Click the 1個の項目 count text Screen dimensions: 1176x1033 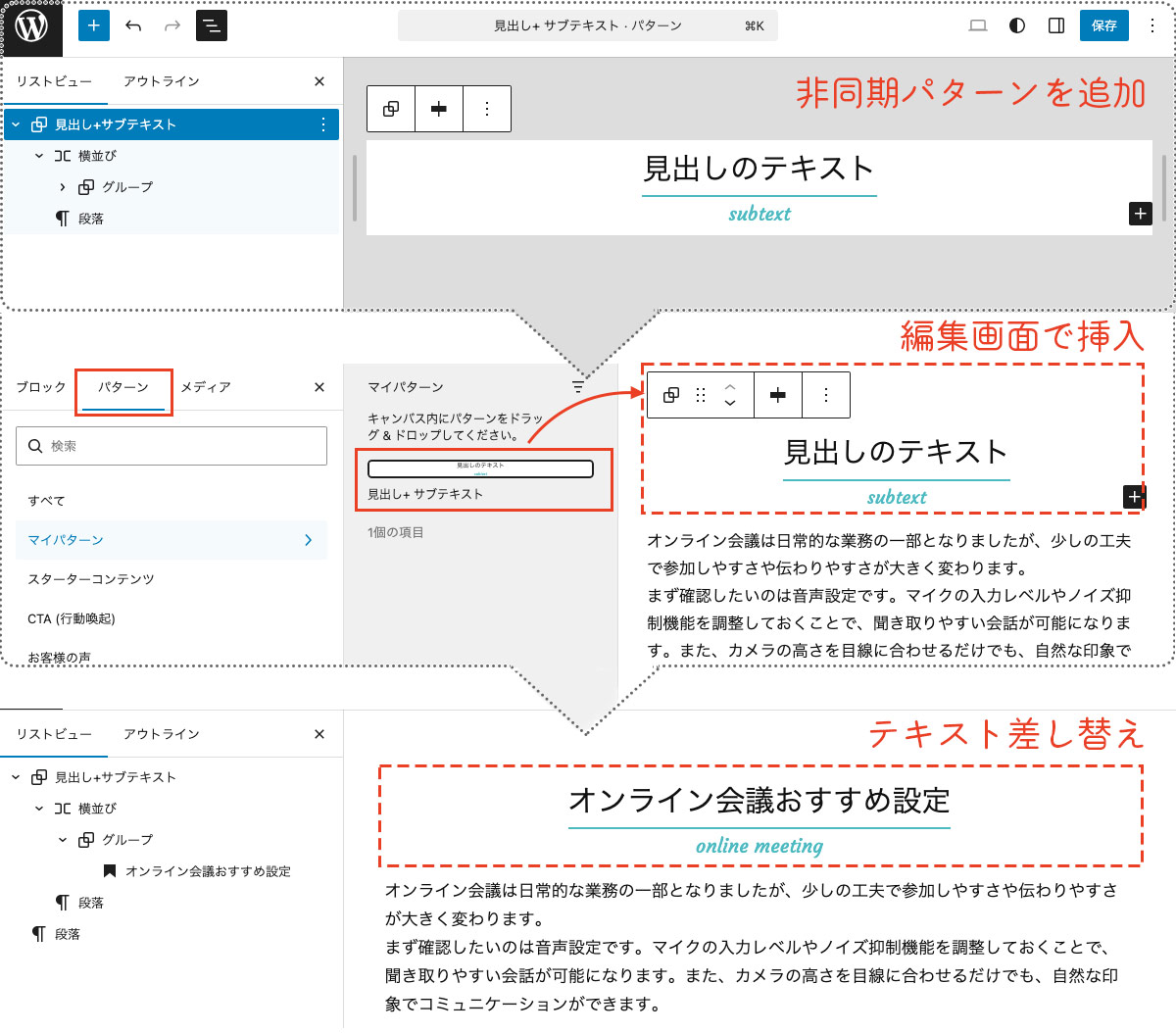[x=396, y=532]
